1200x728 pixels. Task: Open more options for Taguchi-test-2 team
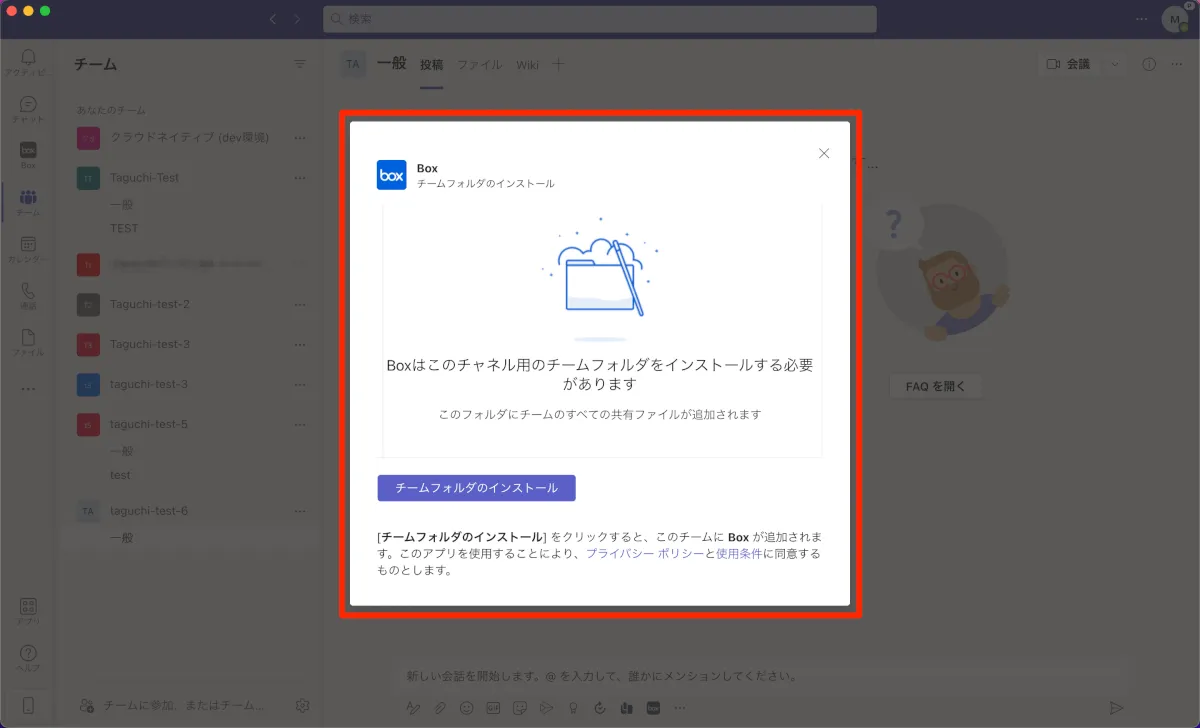[x=300, y=304]
